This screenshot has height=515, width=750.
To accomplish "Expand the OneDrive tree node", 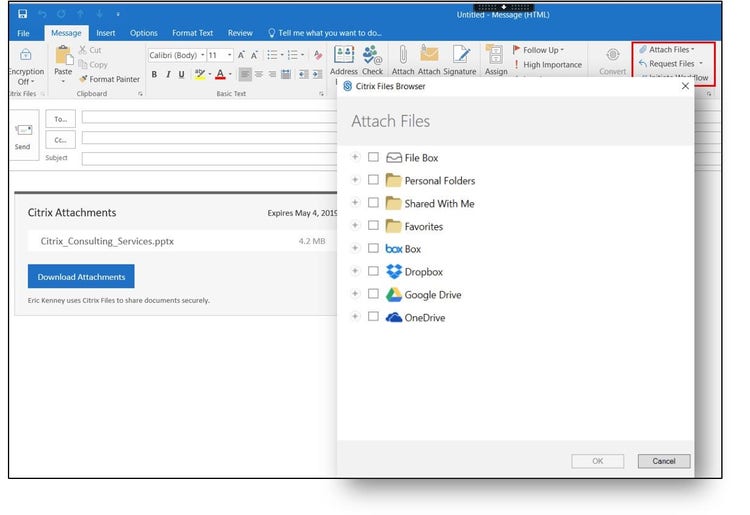I will click(355, 317).
